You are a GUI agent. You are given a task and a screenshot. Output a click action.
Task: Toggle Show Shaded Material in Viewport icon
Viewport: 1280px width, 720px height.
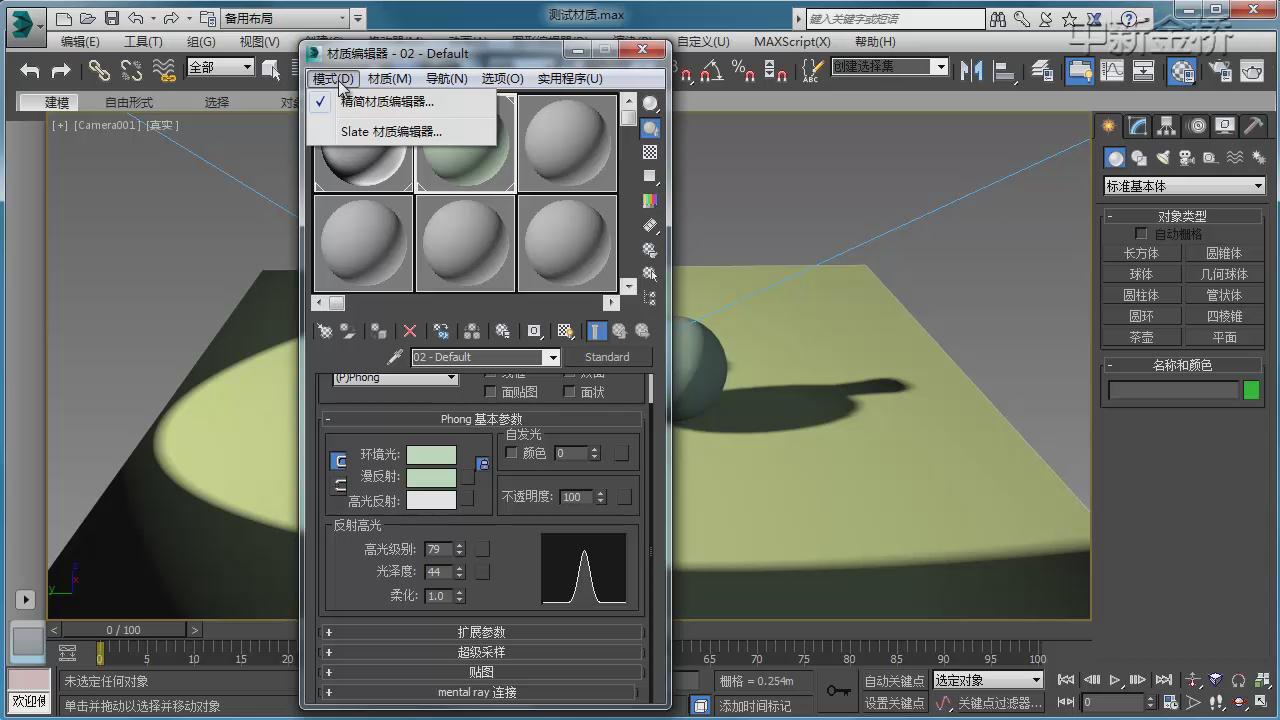click(565, 331)
